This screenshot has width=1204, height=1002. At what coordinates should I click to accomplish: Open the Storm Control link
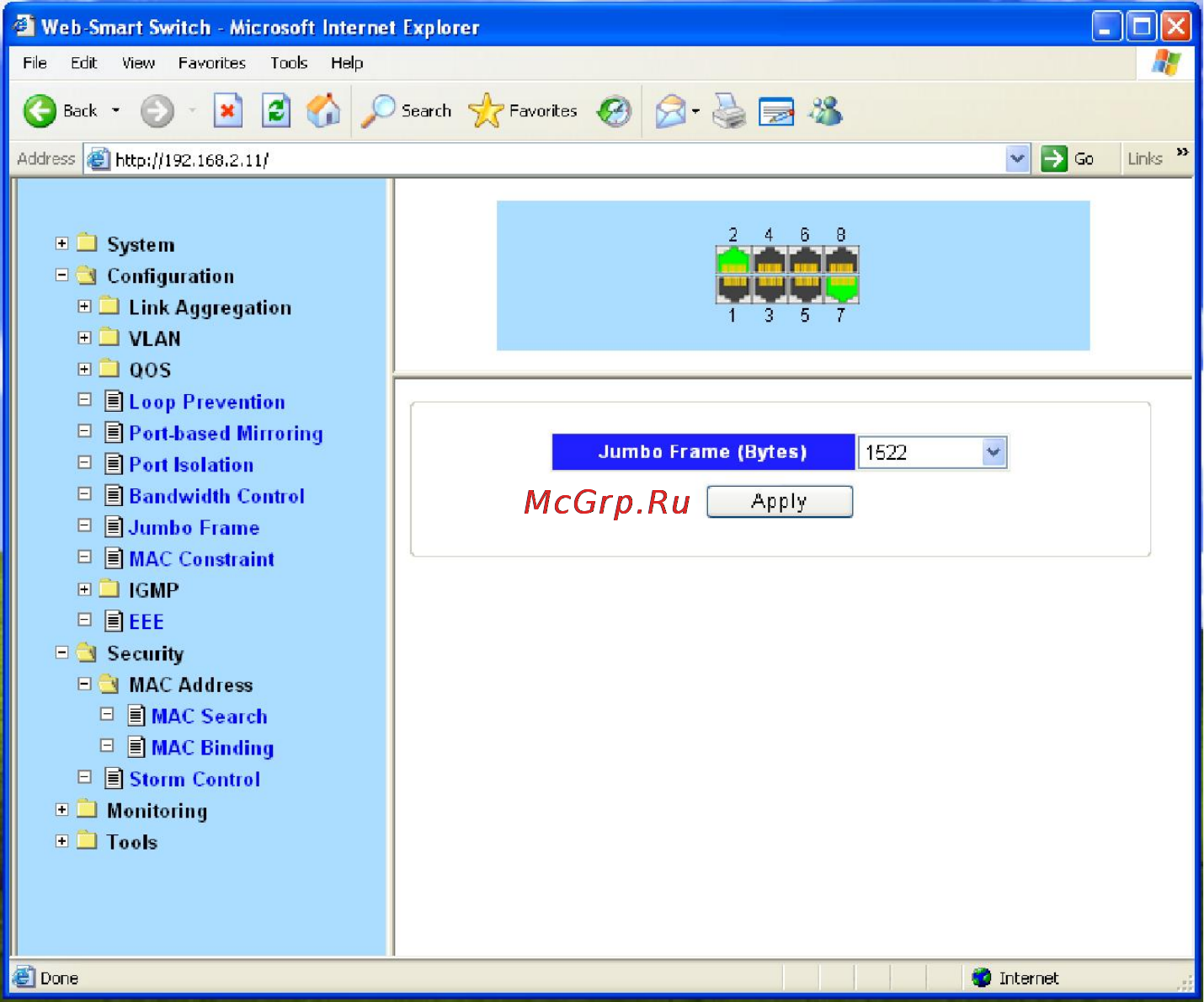[x=194, y=779]
